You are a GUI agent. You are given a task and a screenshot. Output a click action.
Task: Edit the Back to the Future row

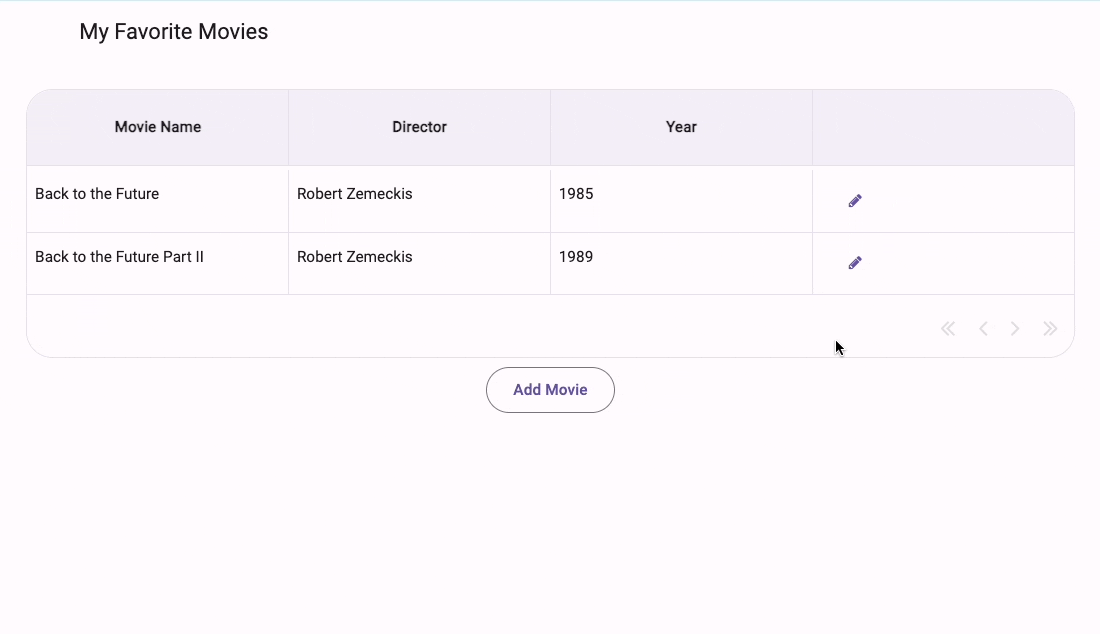tap(854, 201)
